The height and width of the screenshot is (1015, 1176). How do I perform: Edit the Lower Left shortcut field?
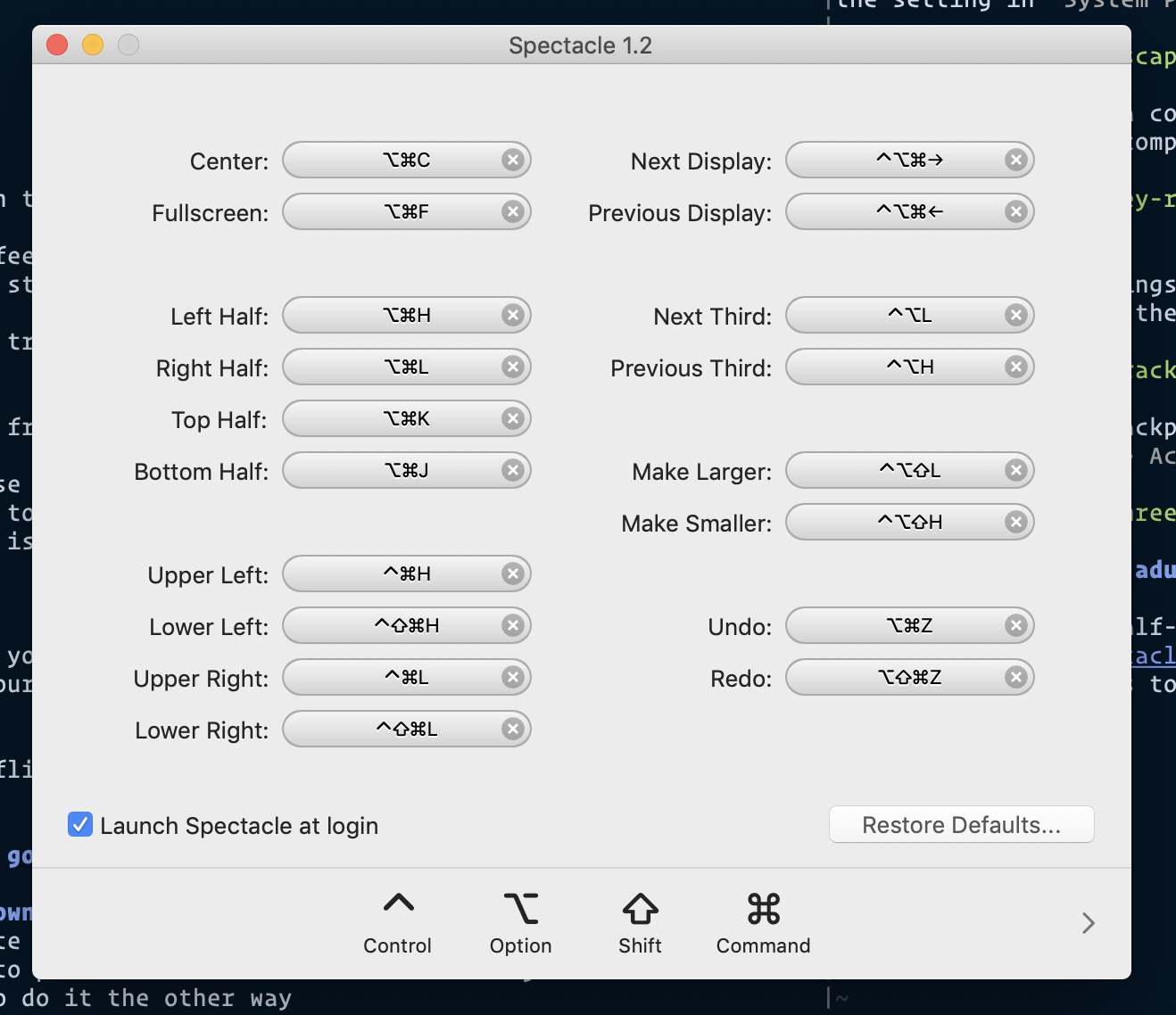pos(407,625)
